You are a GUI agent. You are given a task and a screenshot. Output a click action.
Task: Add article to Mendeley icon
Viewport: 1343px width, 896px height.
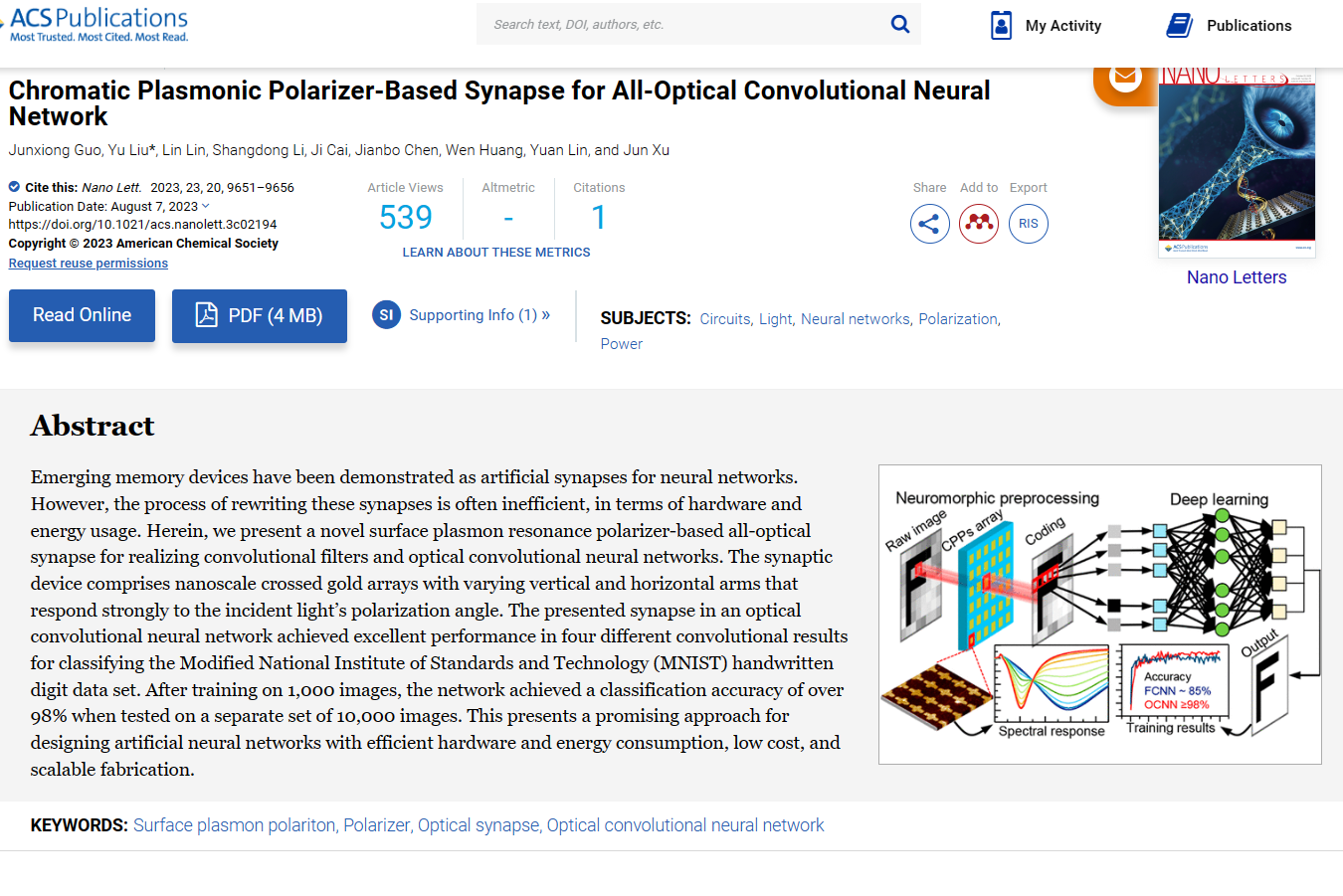[979, 224]
